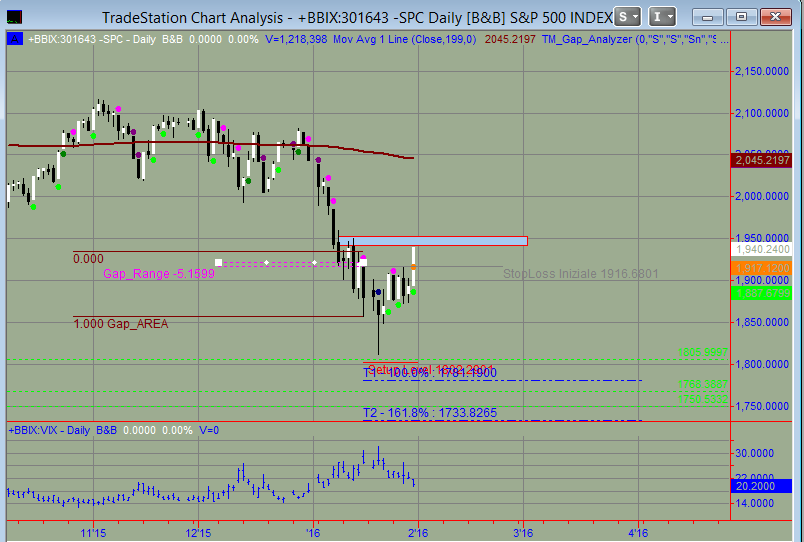Grab the left white square handle of Gap_Range line
This screenshot has width=804, height=542.
point(218,263)
